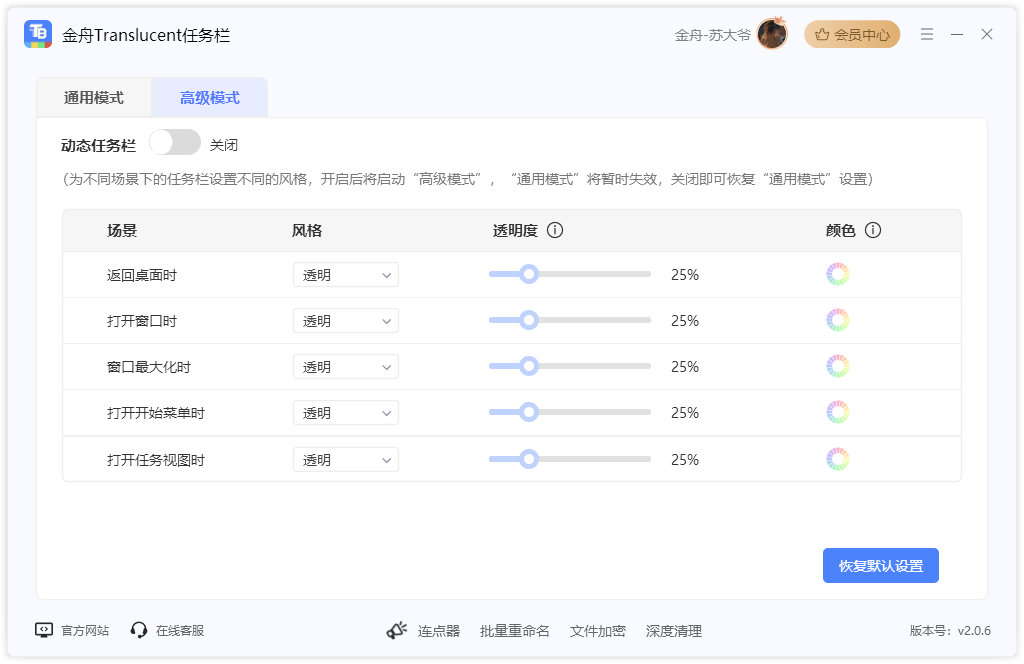Click the 风格 column header
The height and width of the screenshot is (664, 1024).
pyautogui.click(x=307, y=230)
